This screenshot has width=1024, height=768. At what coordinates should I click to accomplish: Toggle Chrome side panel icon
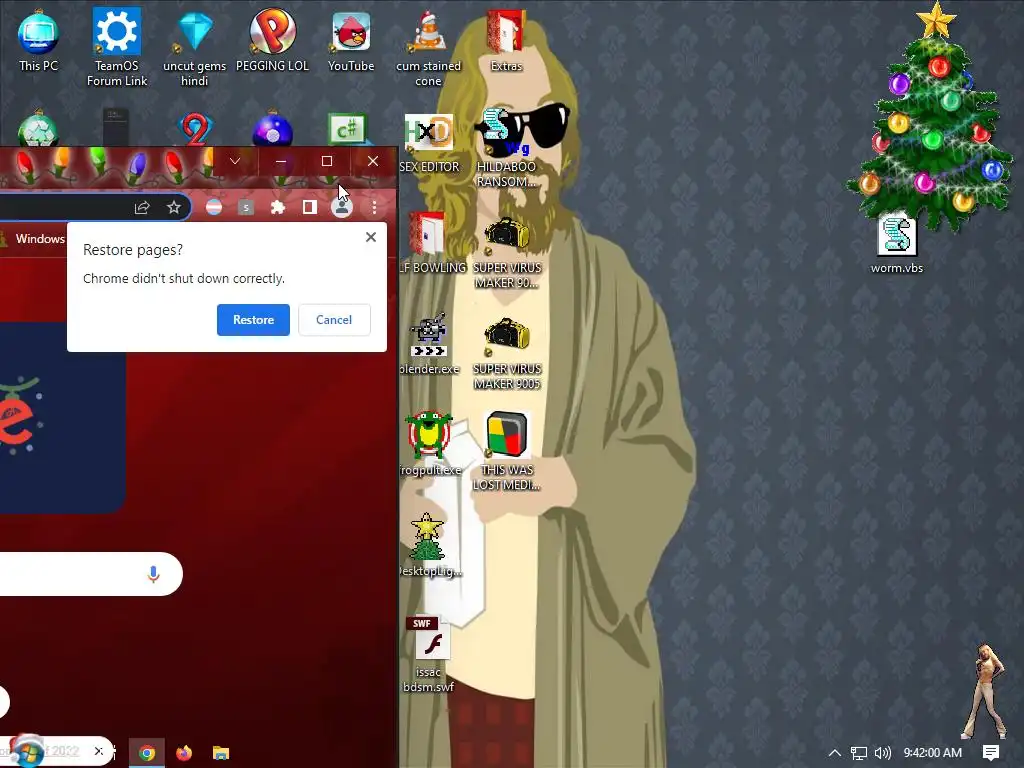pyautogui.click(x=310, y=208)
